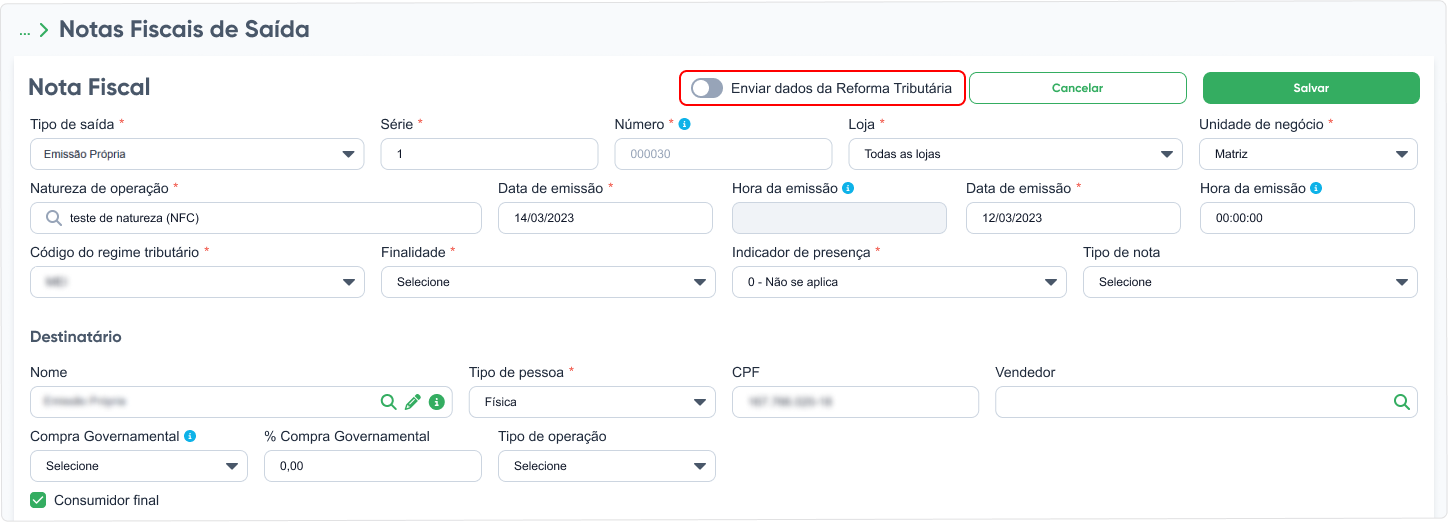Click the Vendedor input field
The width and height of the screenshot is (1448, 522).
1206,402
